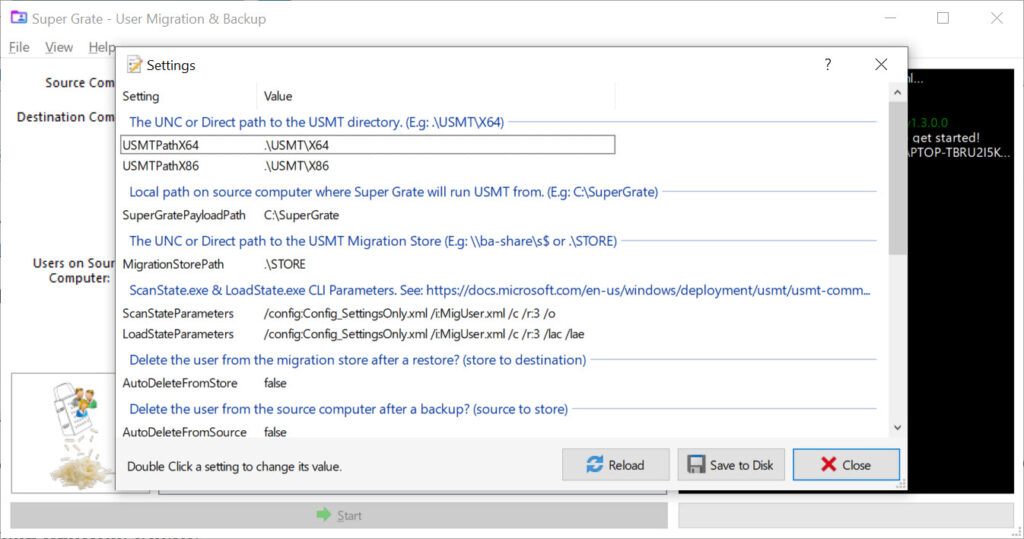Click the Start button in main window

[x=339, y=515]
